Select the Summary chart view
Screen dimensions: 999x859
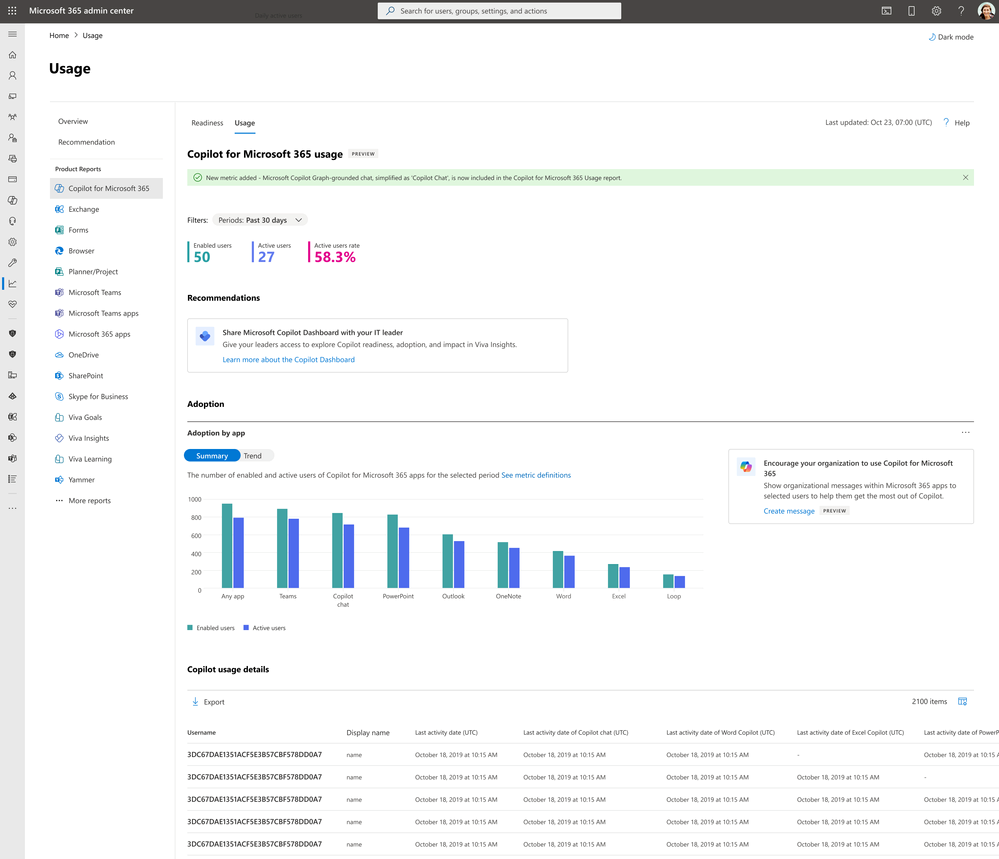click(x=212, y=456)
